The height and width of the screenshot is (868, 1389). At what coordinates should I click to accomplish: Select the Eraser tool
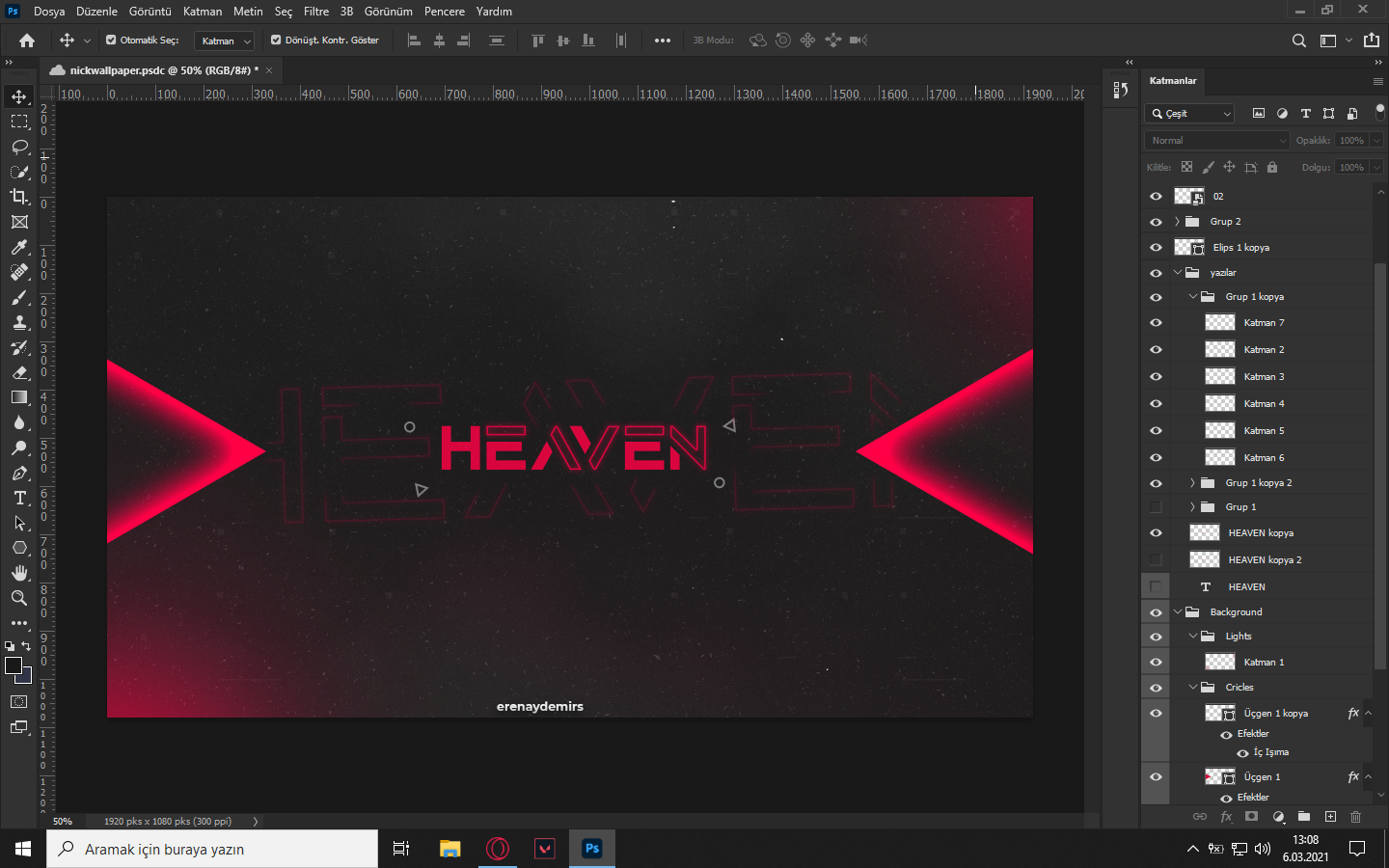[x=19, y=372]
